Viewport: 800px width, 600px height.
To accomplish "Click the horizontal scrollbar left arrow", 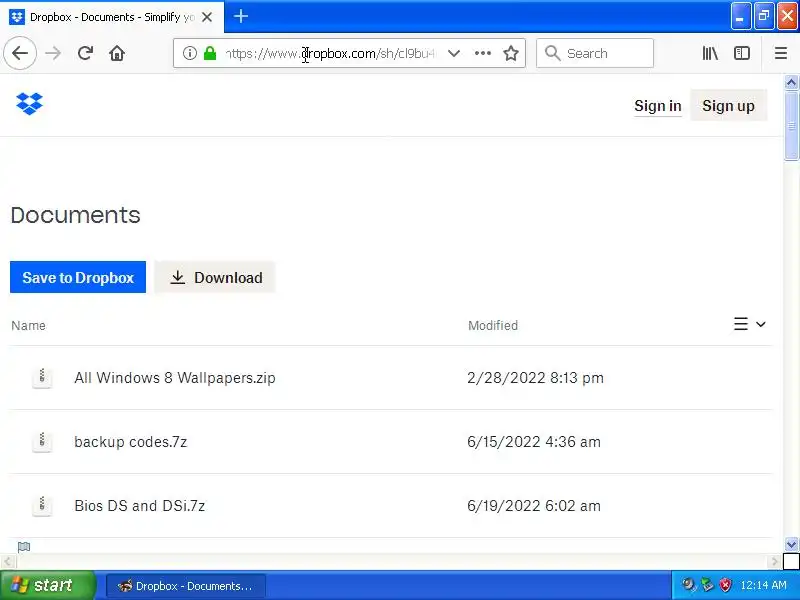I will (7, 562).
